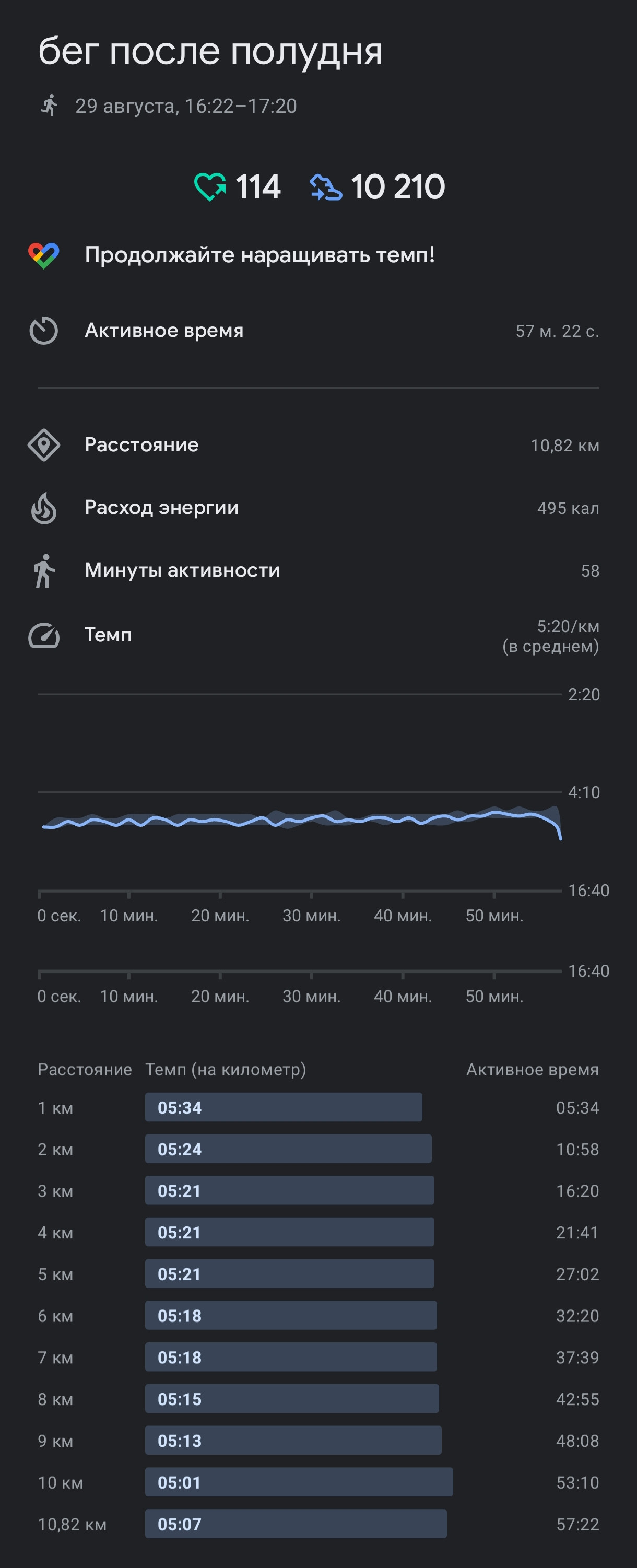The image size is (637, 1568).
Task: Select the 05:07 pace bar for 10,82 км
Action: pyautogui.click(x=296, y=1524)
